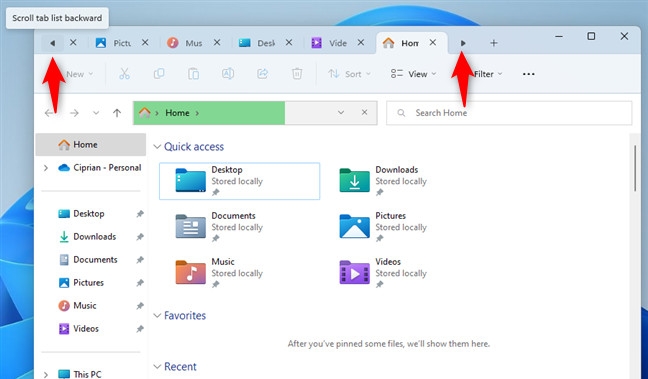Go forward with the right arrow
Image resolution: width=648 pixels, height=379 pixels.
74,113
